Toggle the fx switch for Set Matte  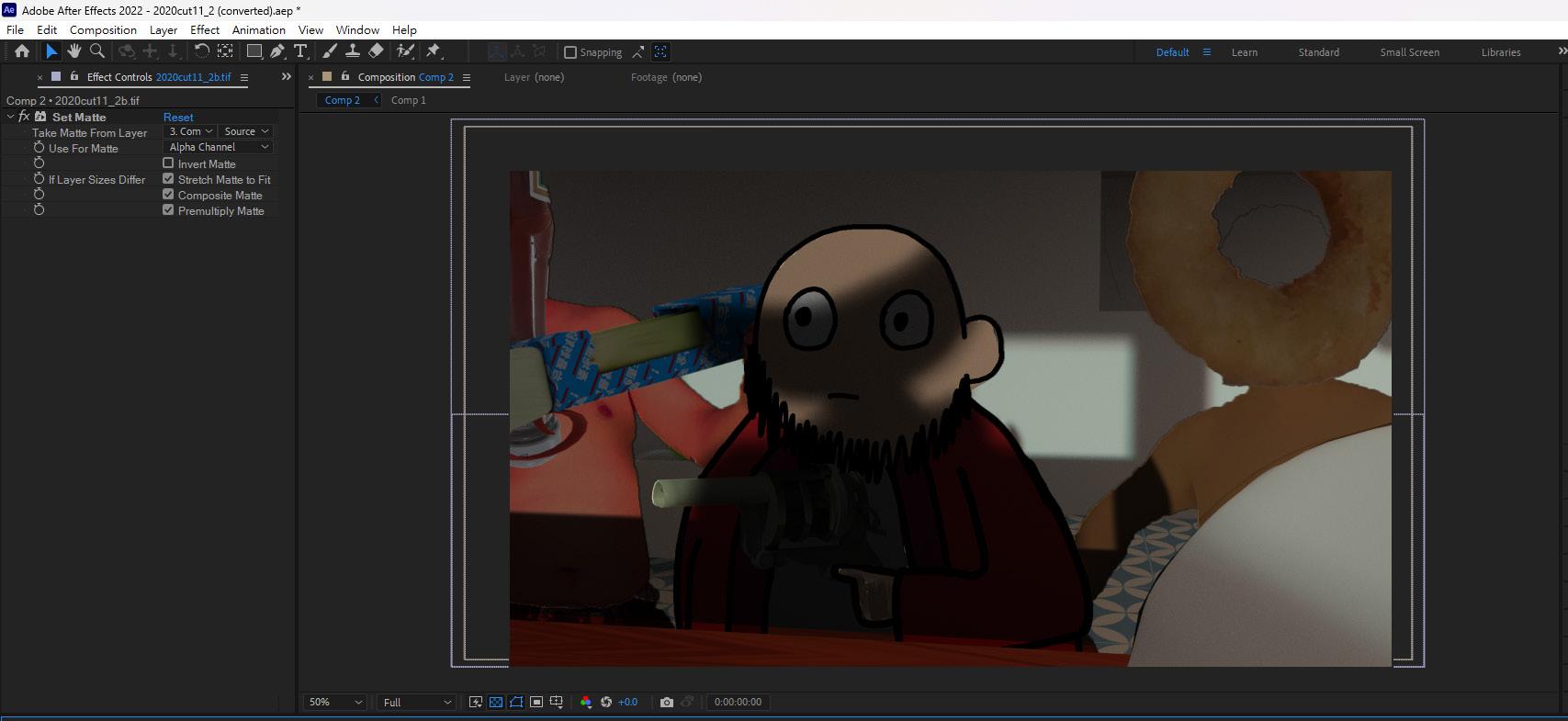tap(25, 117)
